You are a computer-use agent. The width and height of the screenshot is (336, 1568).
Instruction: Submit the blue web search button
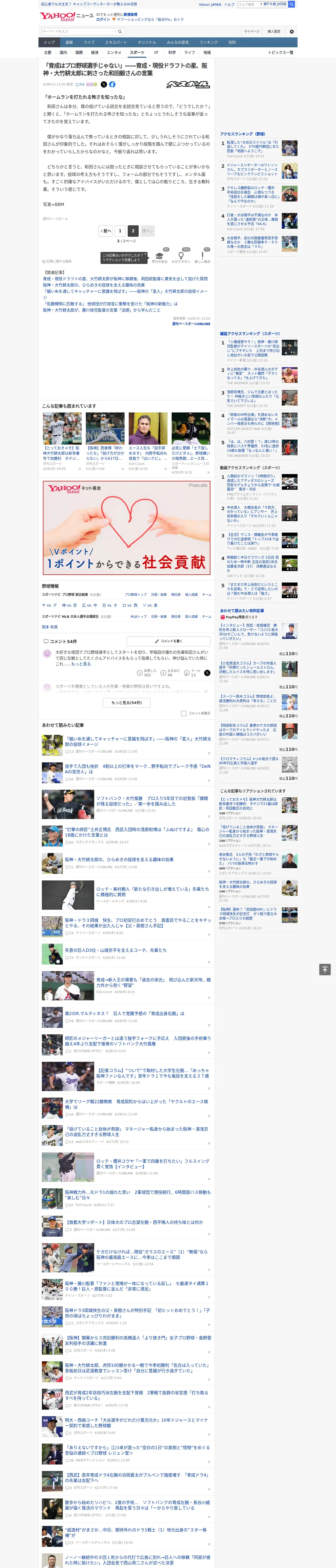(292, 4)
